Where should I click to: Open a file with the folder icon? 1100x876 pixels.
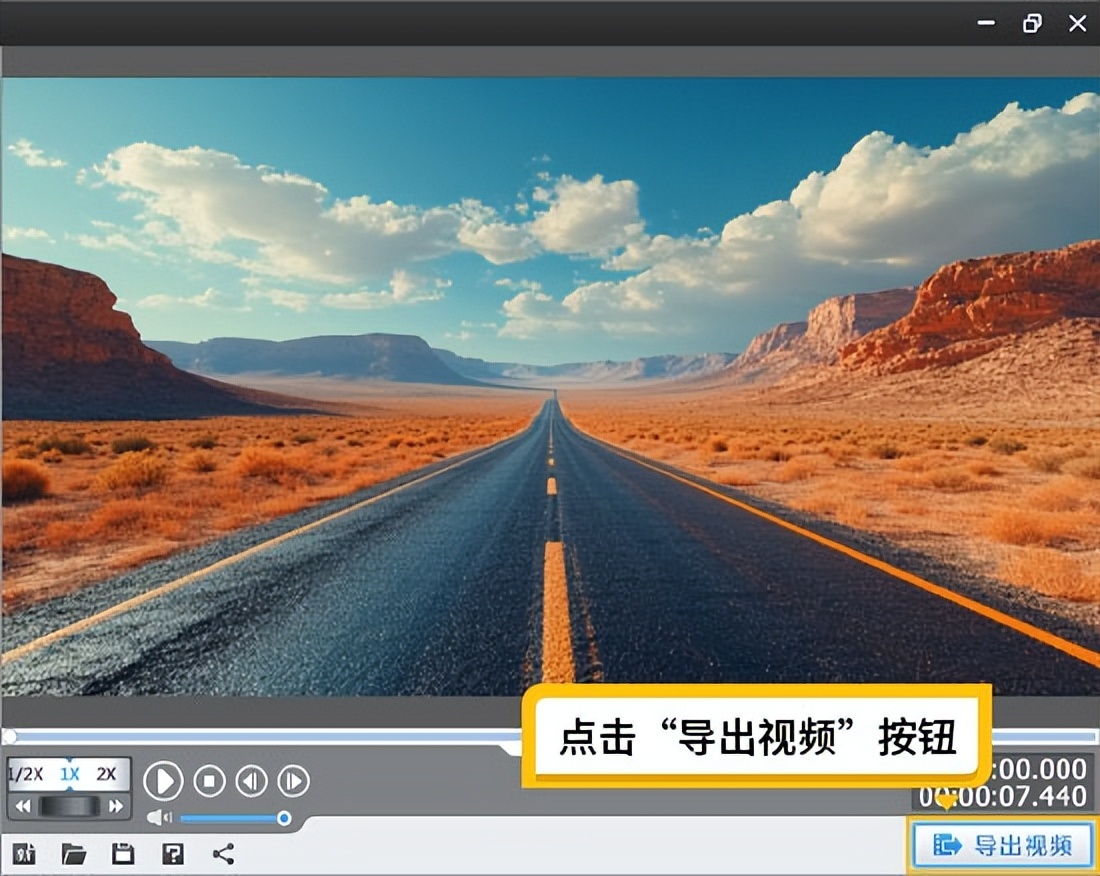74,853
